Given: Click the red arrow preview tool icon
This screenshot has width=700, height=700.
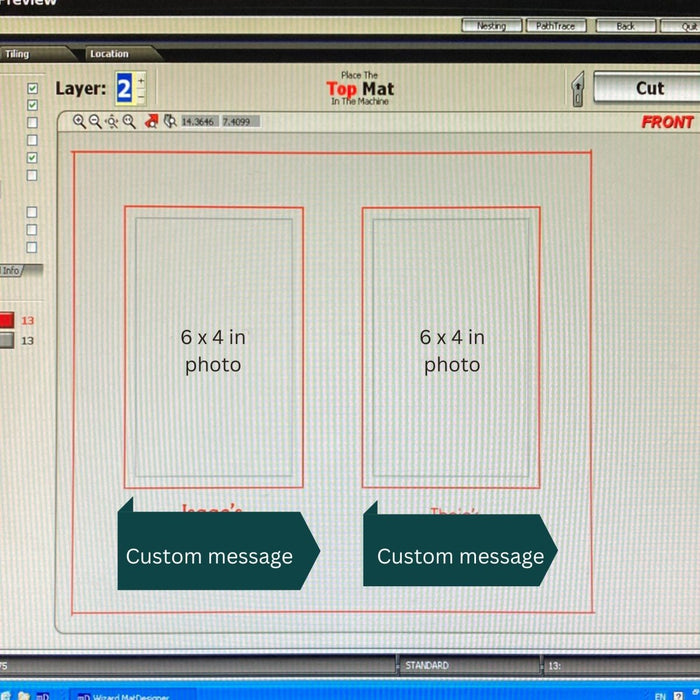Looking at the screenshot, I should [x=152, y=121].
